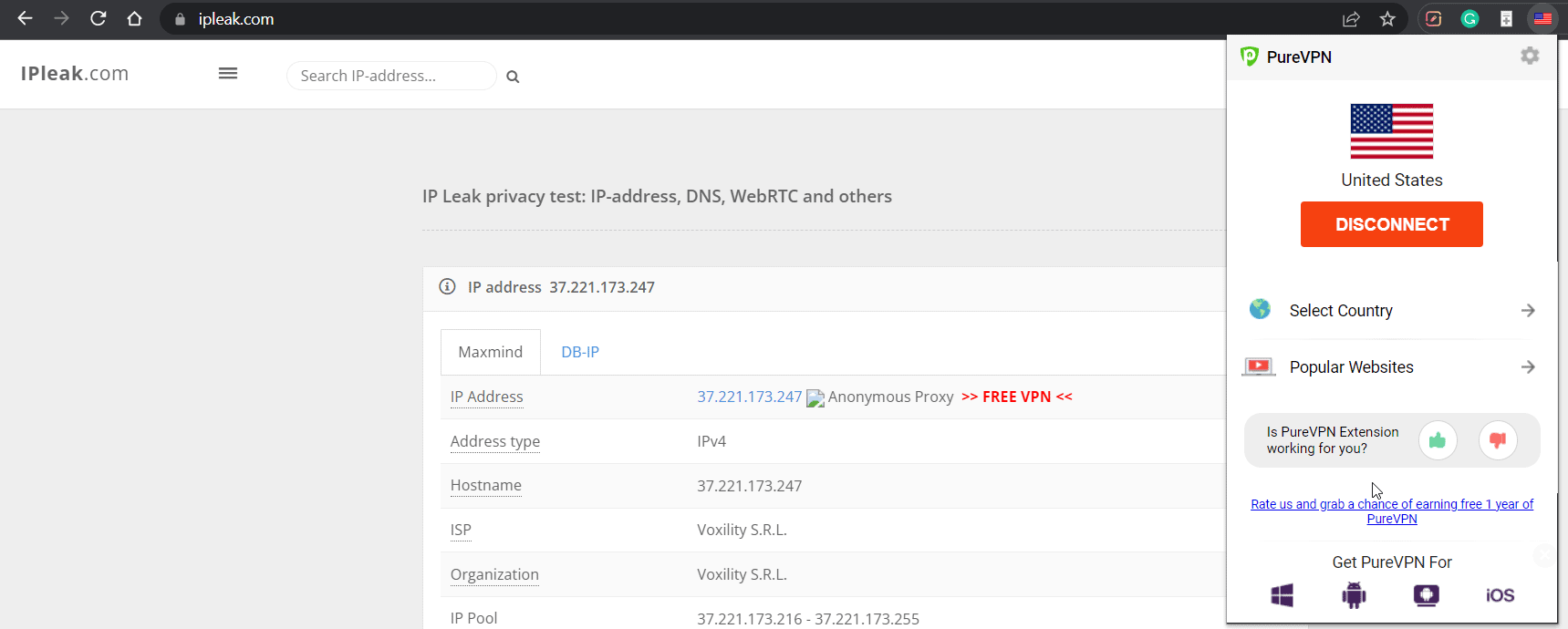Screen dimensions: 1568x629
Task: Click the PureVPN shield logo
Action: (x=1250, y=57)
